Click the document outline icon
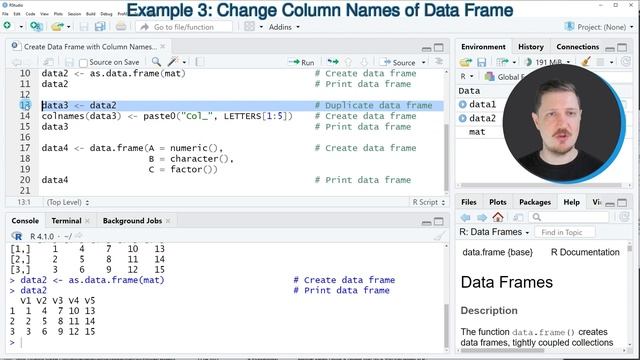Screen dimensions: 640x360 (439, 62)
